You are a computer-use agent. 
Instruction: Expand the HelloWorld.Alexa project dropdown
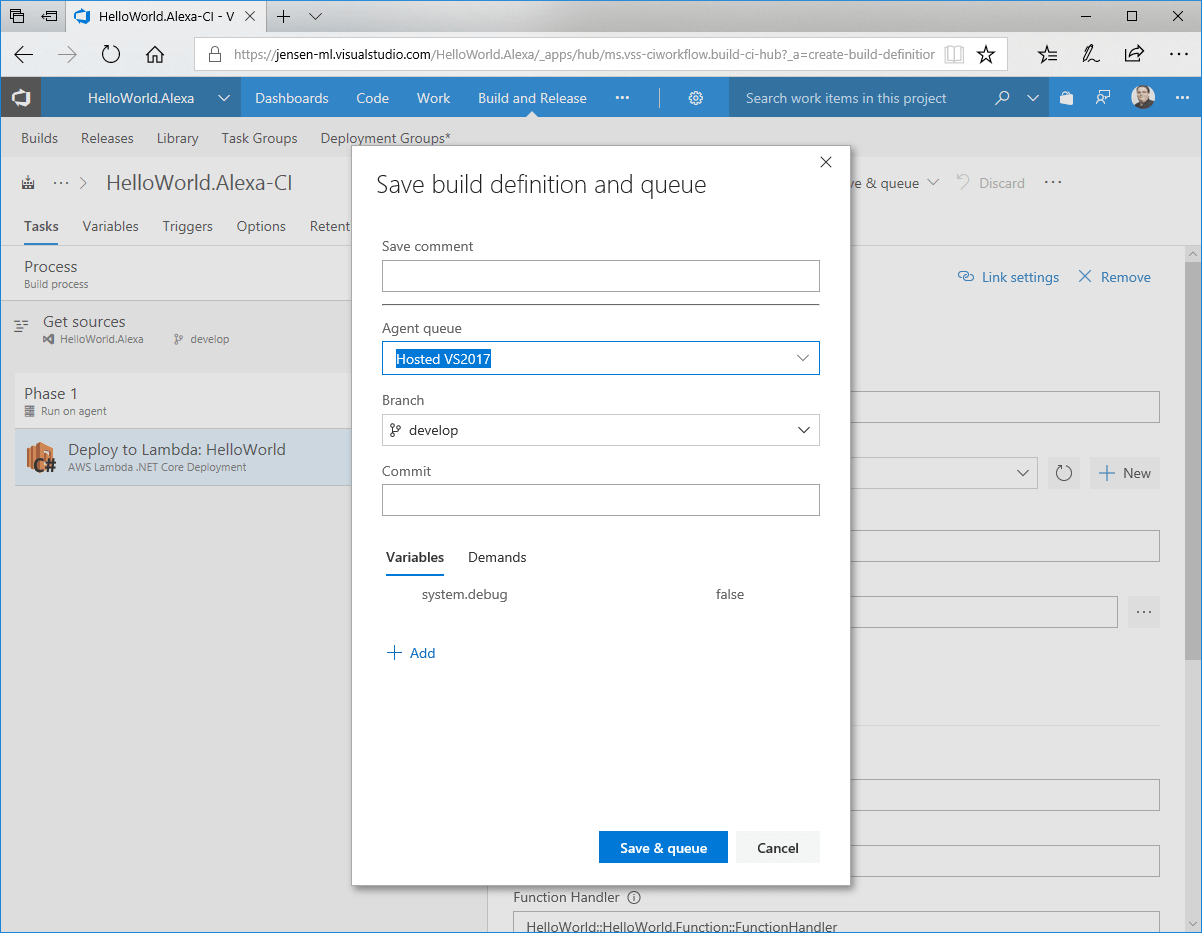coord(224,98)
